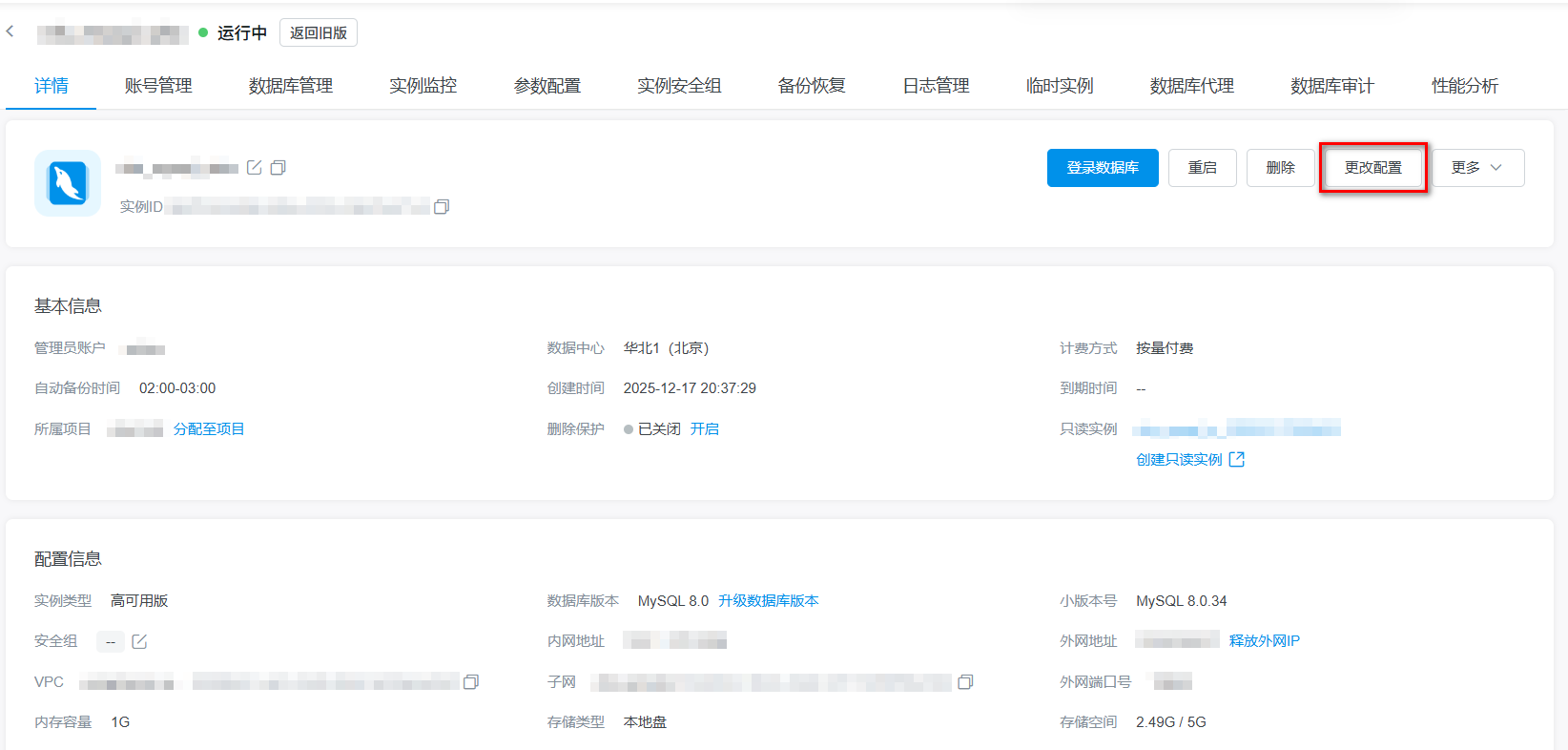Go to the 性能分析 tab
1568x750 pixels.
(1465, 86)
